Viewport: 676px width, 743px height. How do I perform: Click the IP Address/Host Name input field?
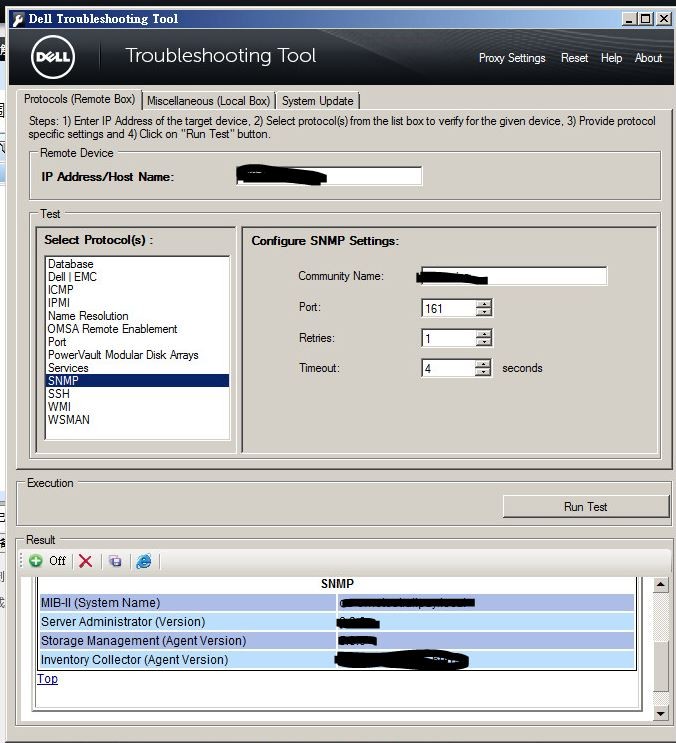coord(329,176)
